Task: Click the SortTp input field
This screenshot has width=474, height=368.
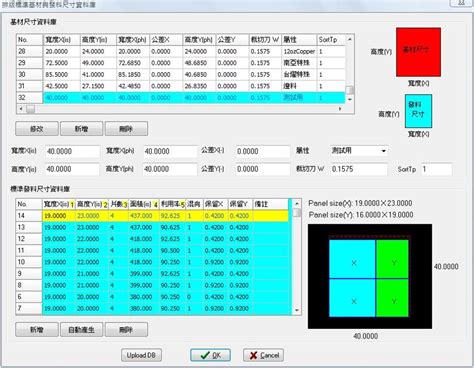Action: [436, 169]
